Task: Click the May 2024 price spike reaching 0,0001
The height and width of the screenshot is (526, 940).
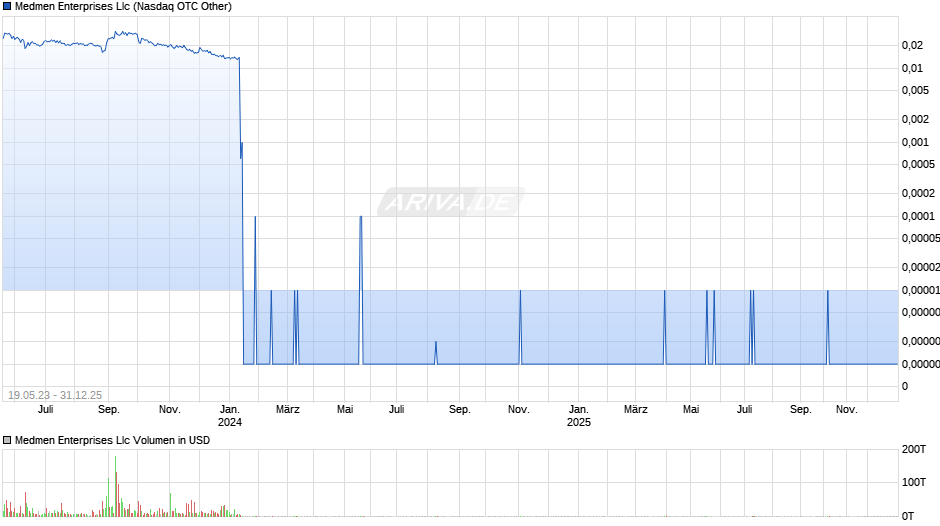Action: point(361,290)
